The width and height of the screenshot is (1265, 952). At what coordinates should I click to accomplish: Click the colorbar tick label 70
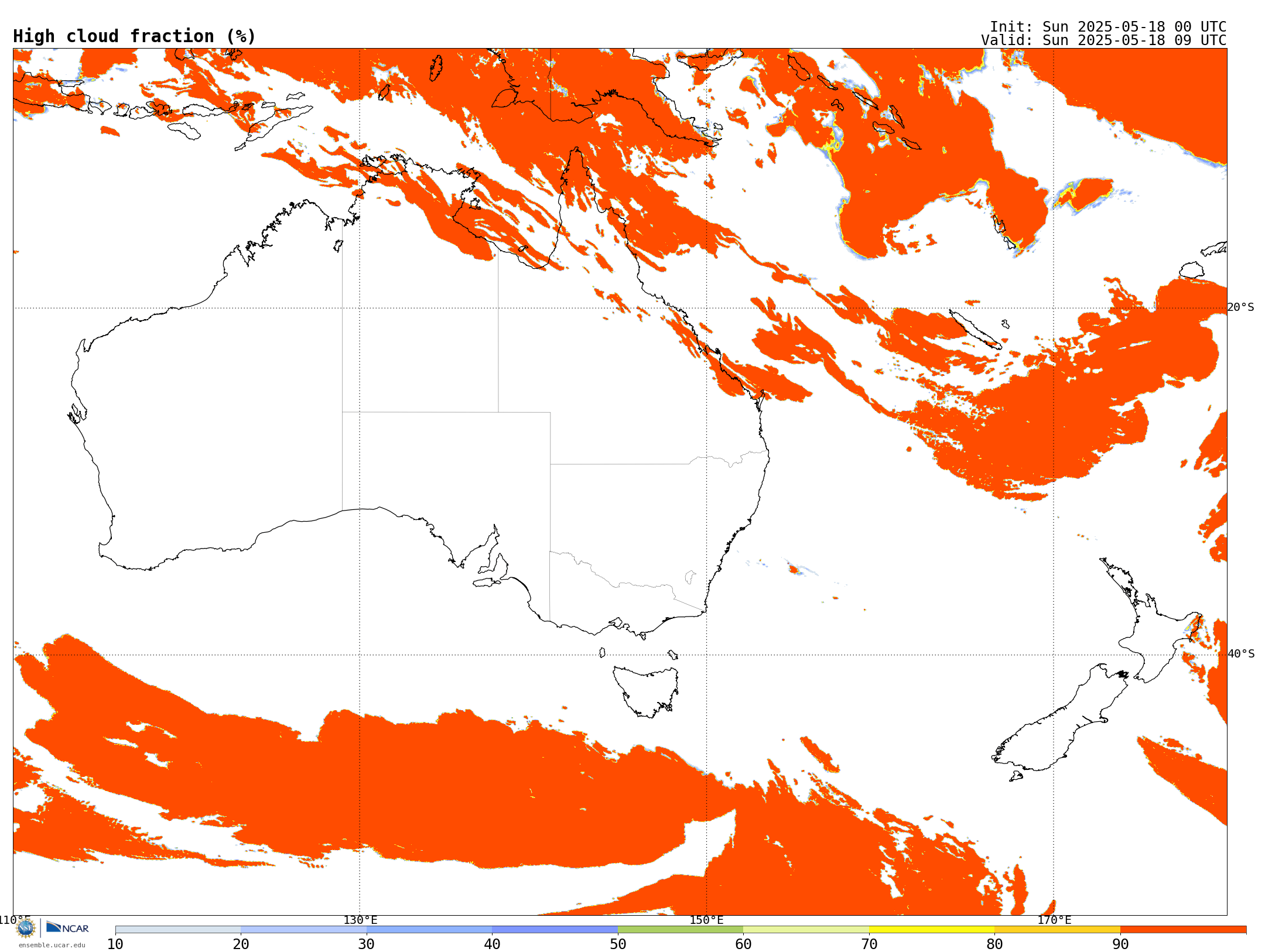869,944
